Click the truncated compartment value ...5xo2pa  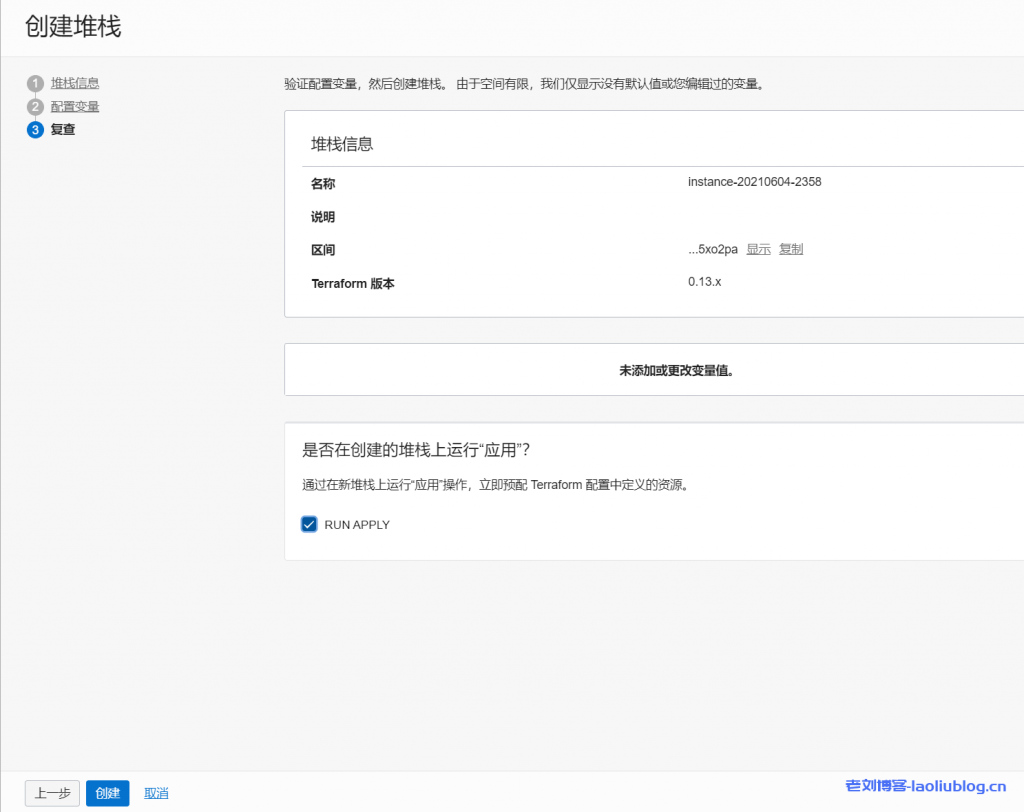[712, 249]
